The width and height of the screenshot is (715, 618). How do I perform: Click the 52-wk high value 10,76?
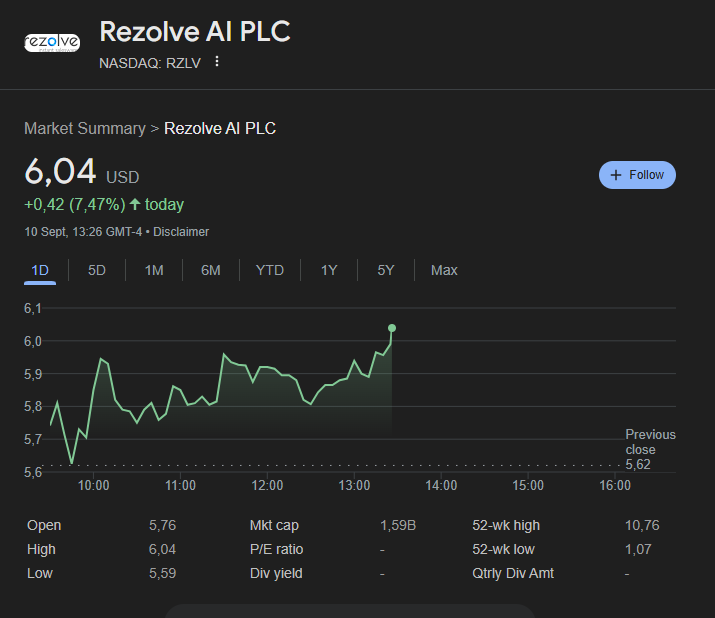[x=642, y=525]
